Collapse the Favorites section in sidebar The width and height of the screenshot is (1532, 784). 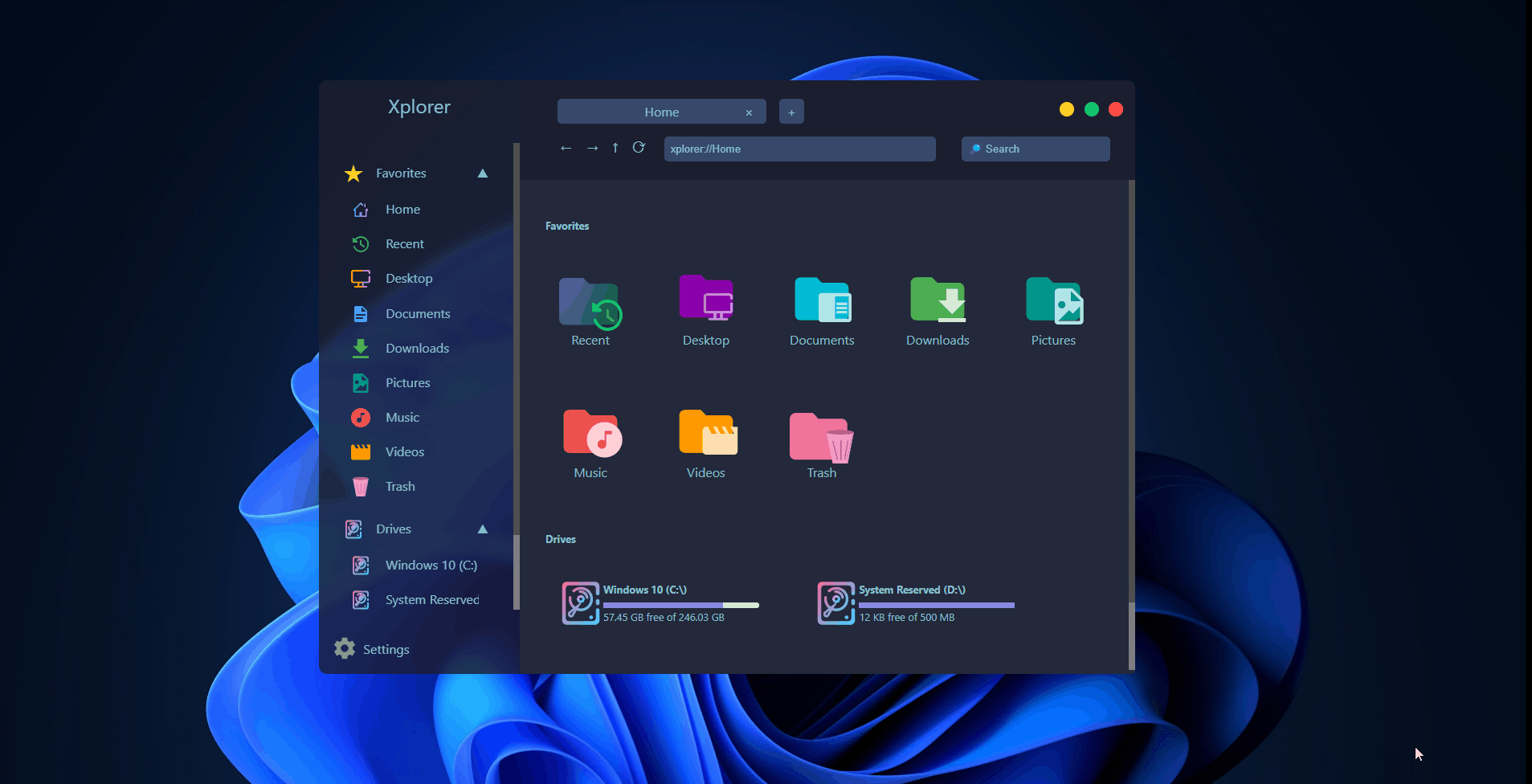(483, 174)
